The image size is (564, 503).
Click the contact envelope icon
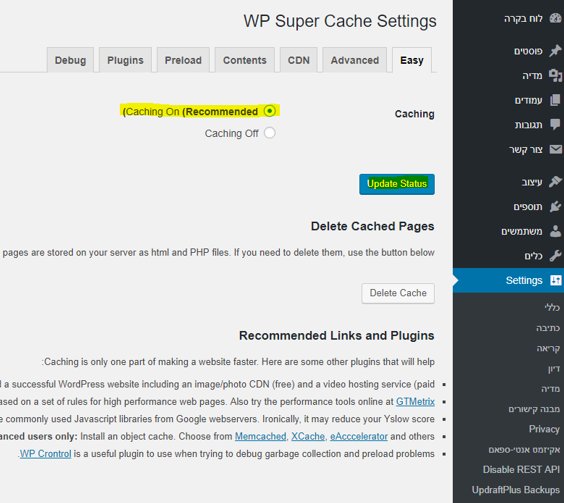pyautogui.click(x=556, y=149)
